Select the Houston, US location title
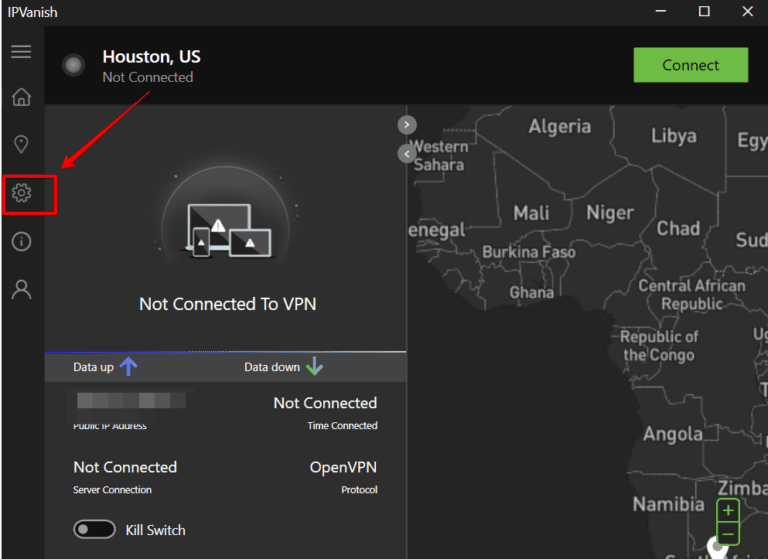 (x=151, y=57)
